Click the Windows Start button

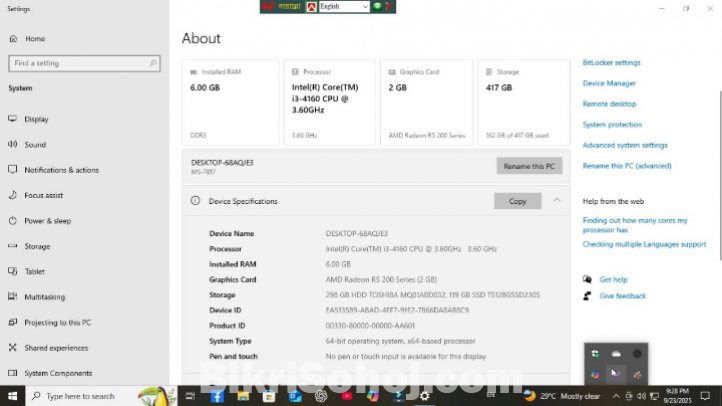(x=12, y=396)
